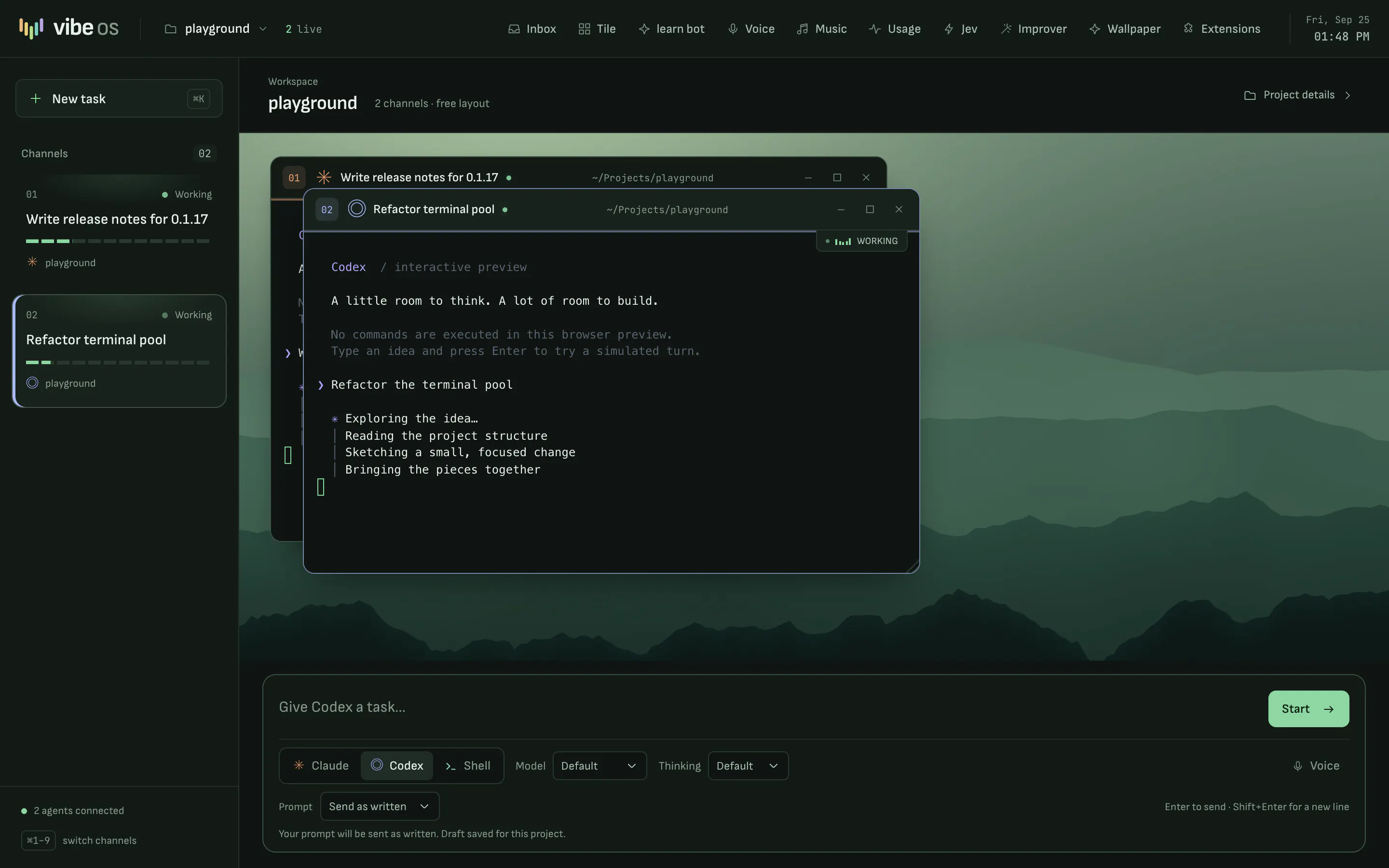Click the Start button
Viewport: 1389px width, 868px height.
pos(1308,709)
